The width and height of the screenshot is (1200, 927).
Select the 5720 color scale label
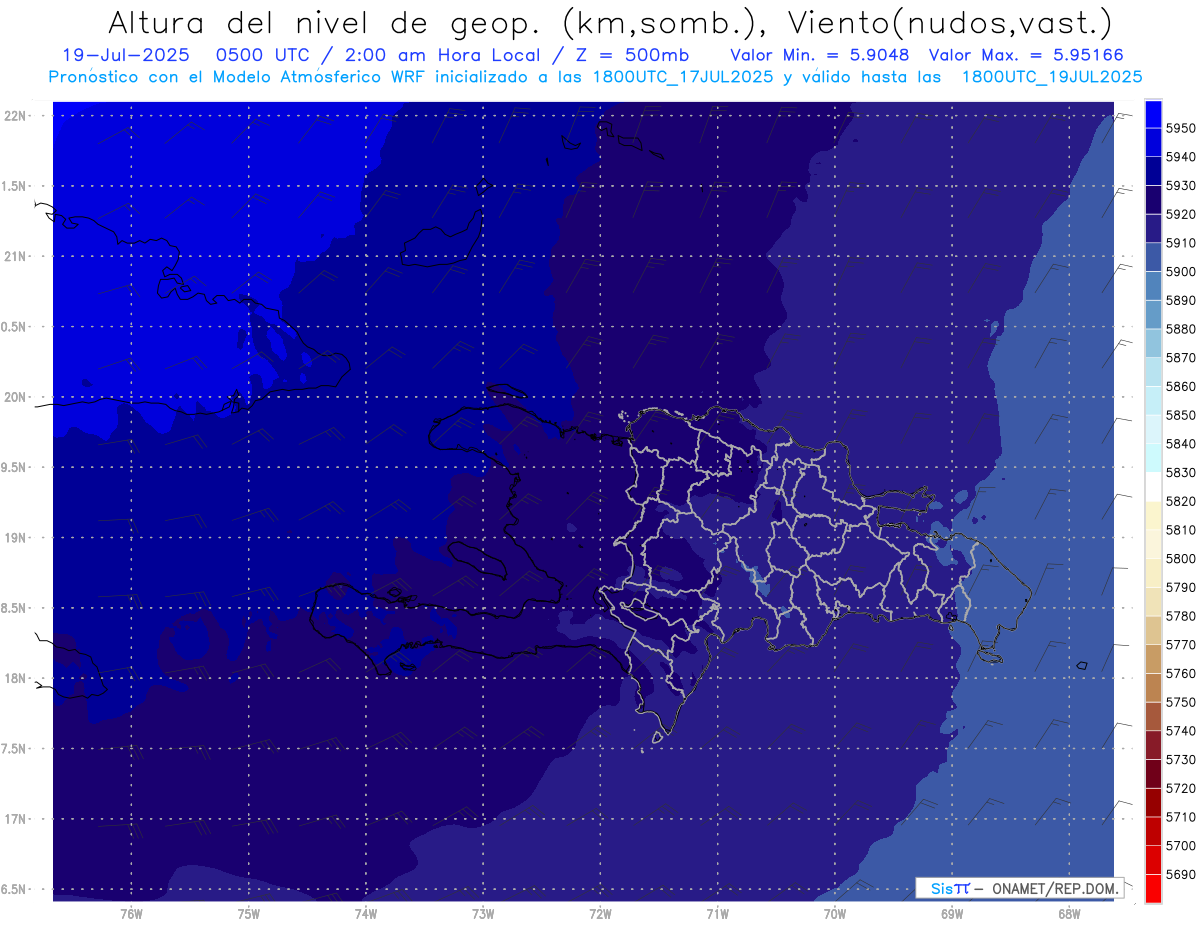[x=1181, y=789]
